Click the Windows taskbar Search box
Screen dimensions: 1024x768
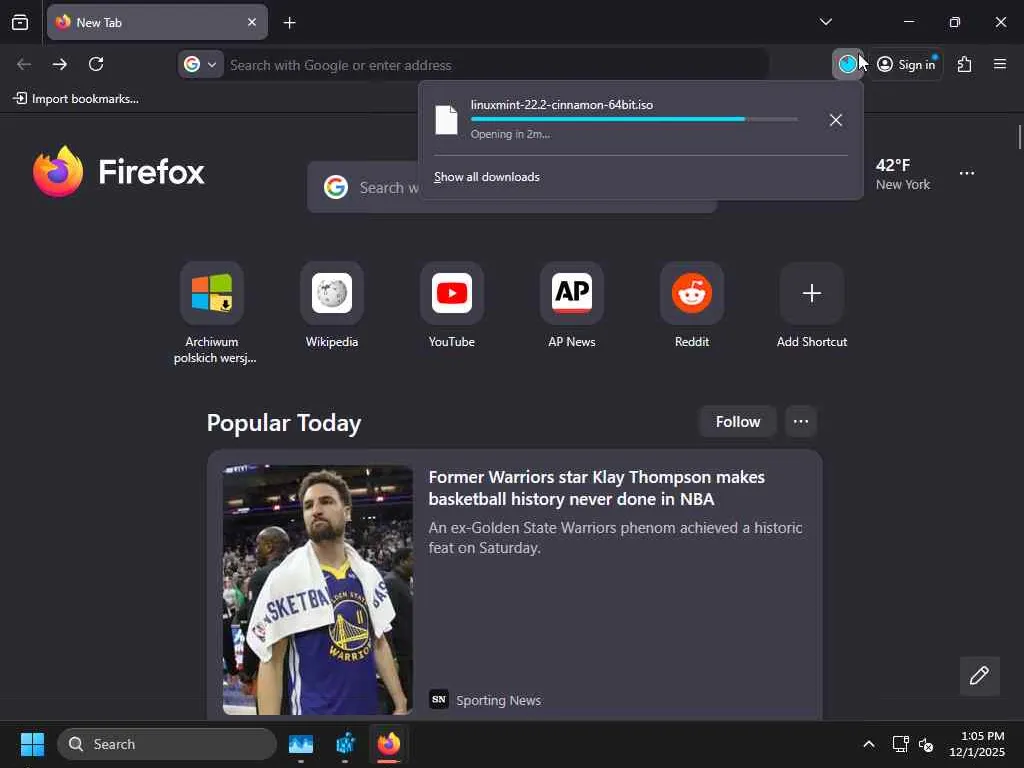(167, 744)
